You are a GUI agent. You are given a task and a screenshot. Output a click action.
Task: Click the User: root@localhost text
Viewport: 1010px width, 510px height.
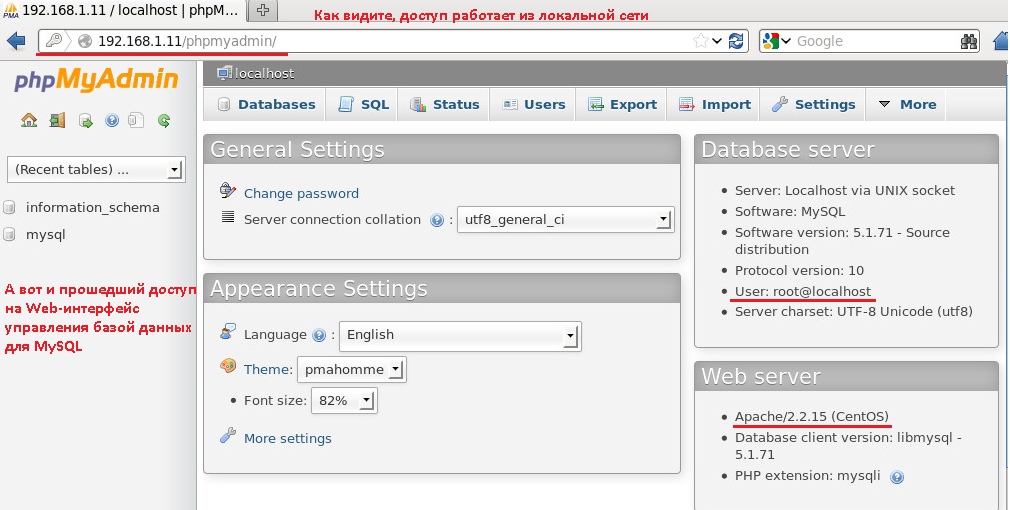(x=803, y=291)
